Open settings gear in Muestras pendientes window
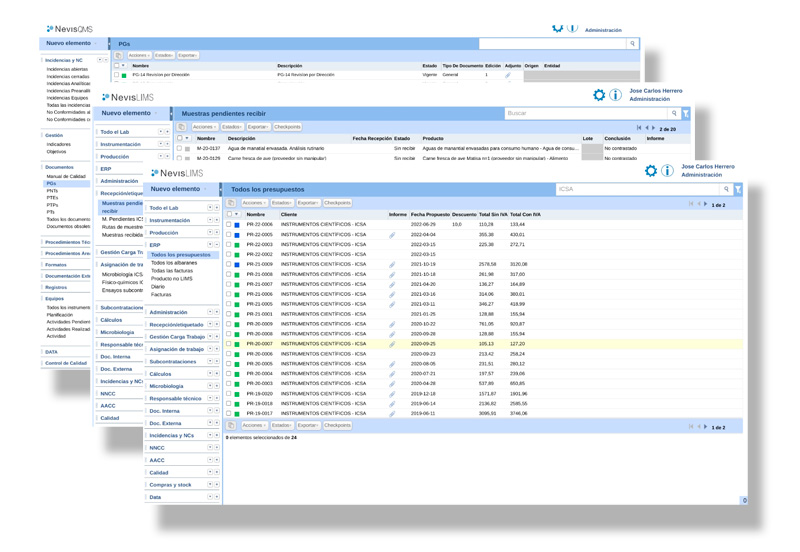This screenshot has width=800, height=552. coord(598,95)
